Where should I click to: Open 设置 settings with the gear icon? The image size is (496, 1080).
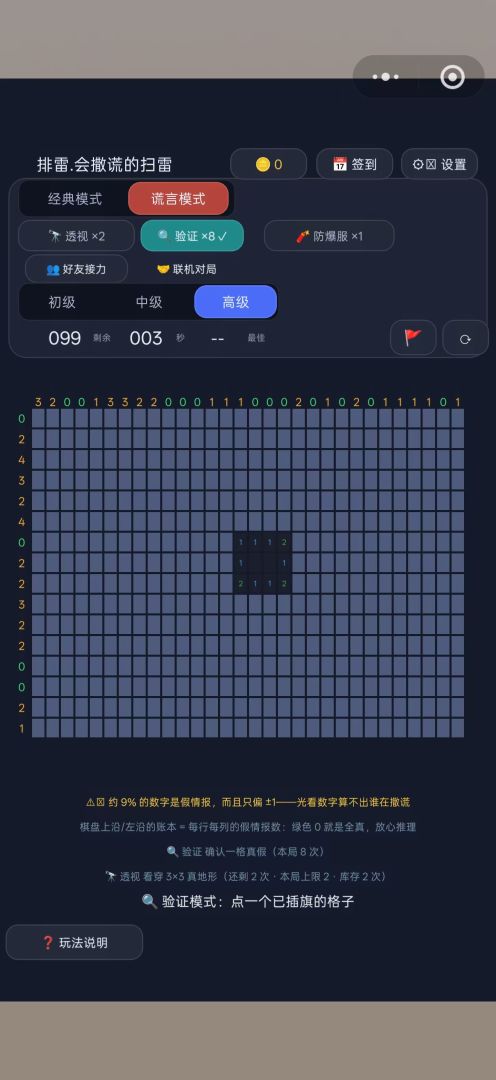(x=440, y=164)
